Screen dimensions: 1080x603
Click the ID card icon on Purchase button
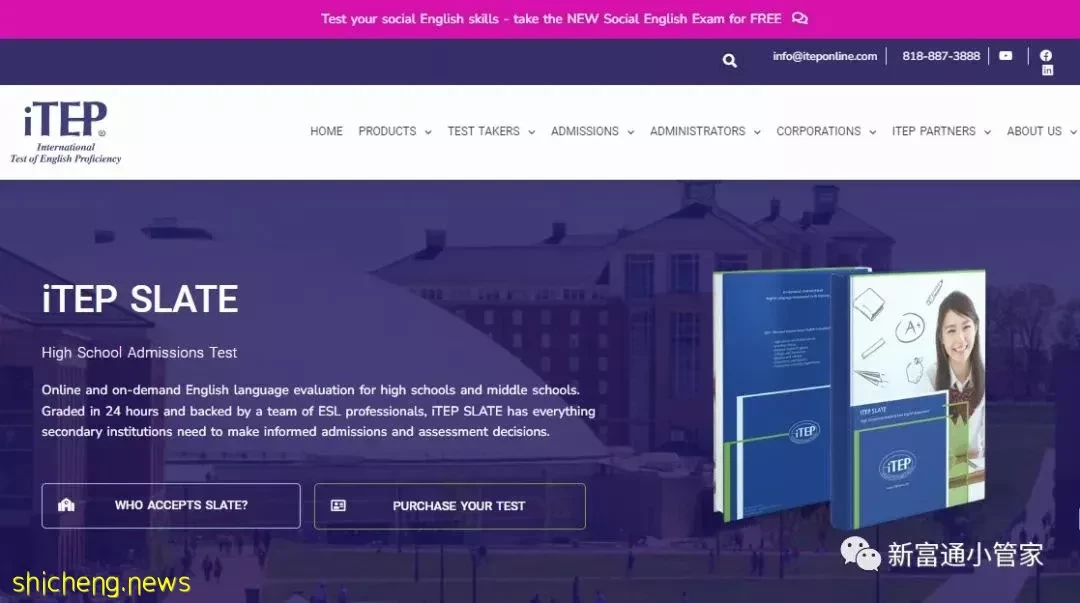[x=338, y=506]
